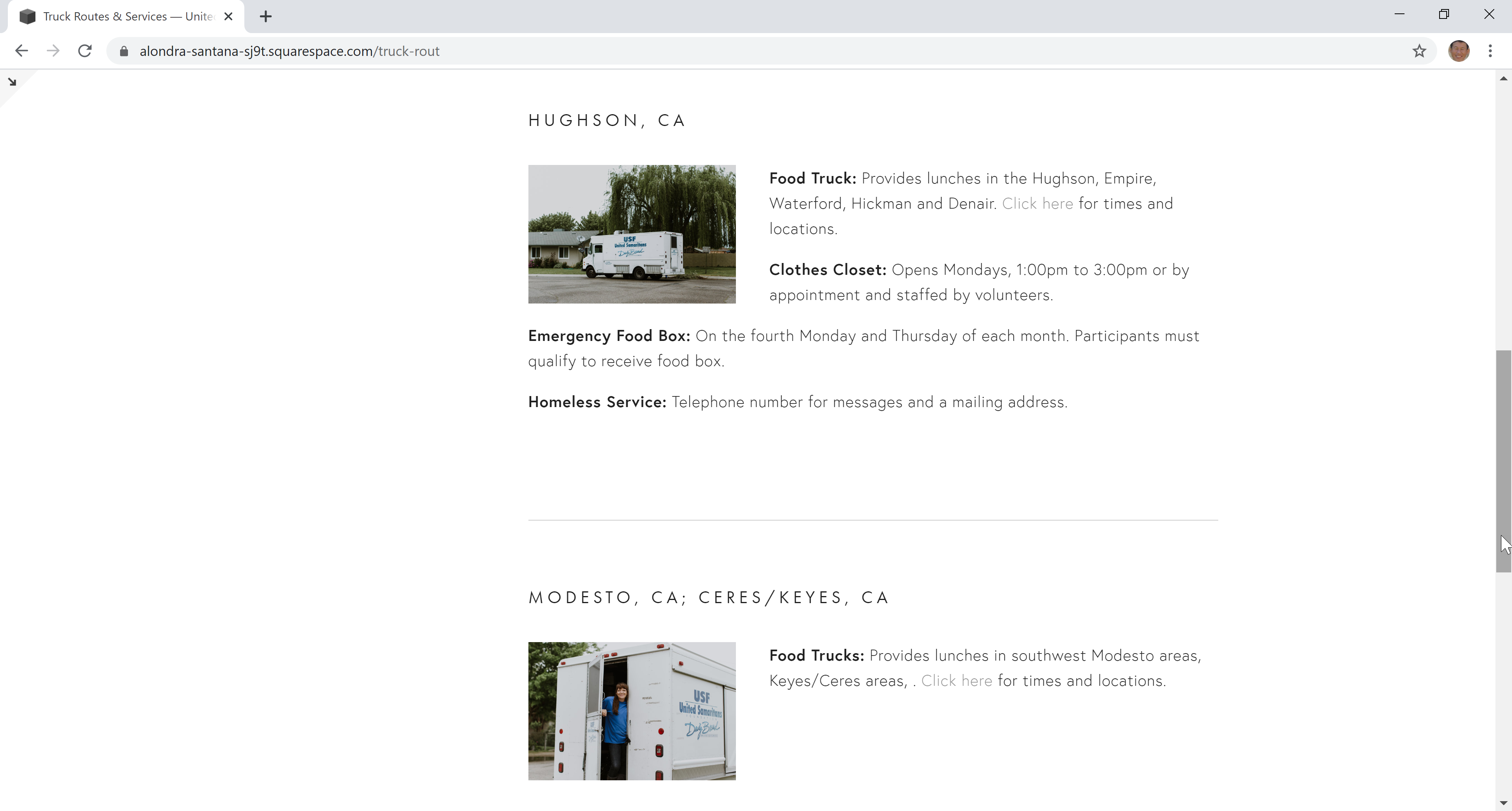Click the Hughson food truck photo
1512x811 pixels.
coord(632,234)
